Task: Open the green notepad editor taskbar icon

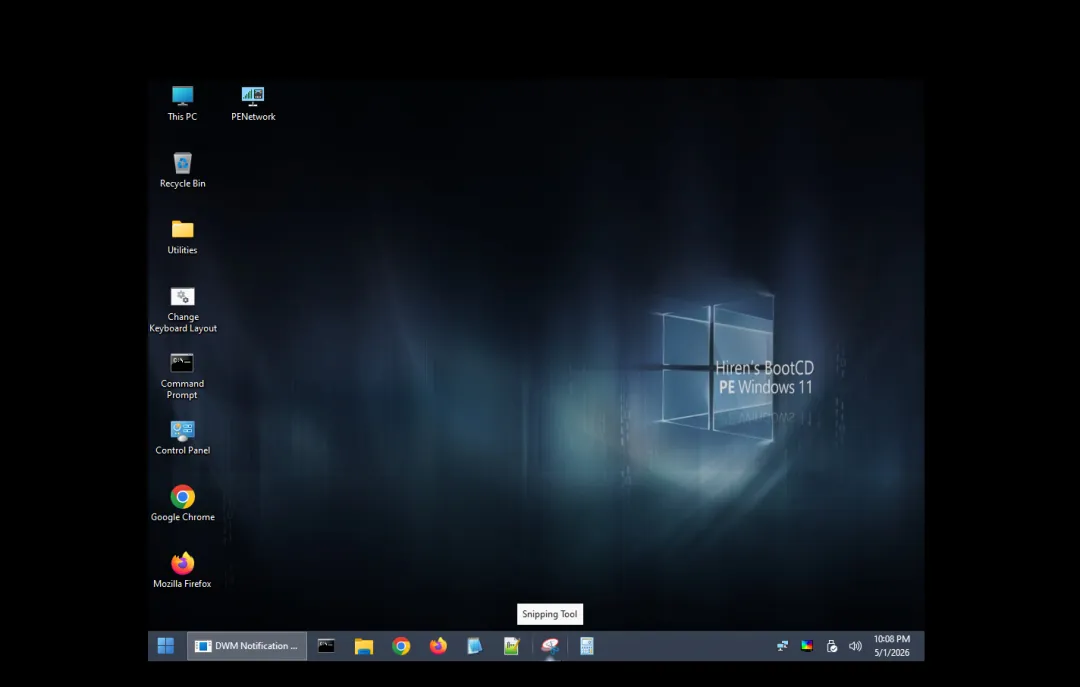Action: pyautogui.click(x=511, y=646)
